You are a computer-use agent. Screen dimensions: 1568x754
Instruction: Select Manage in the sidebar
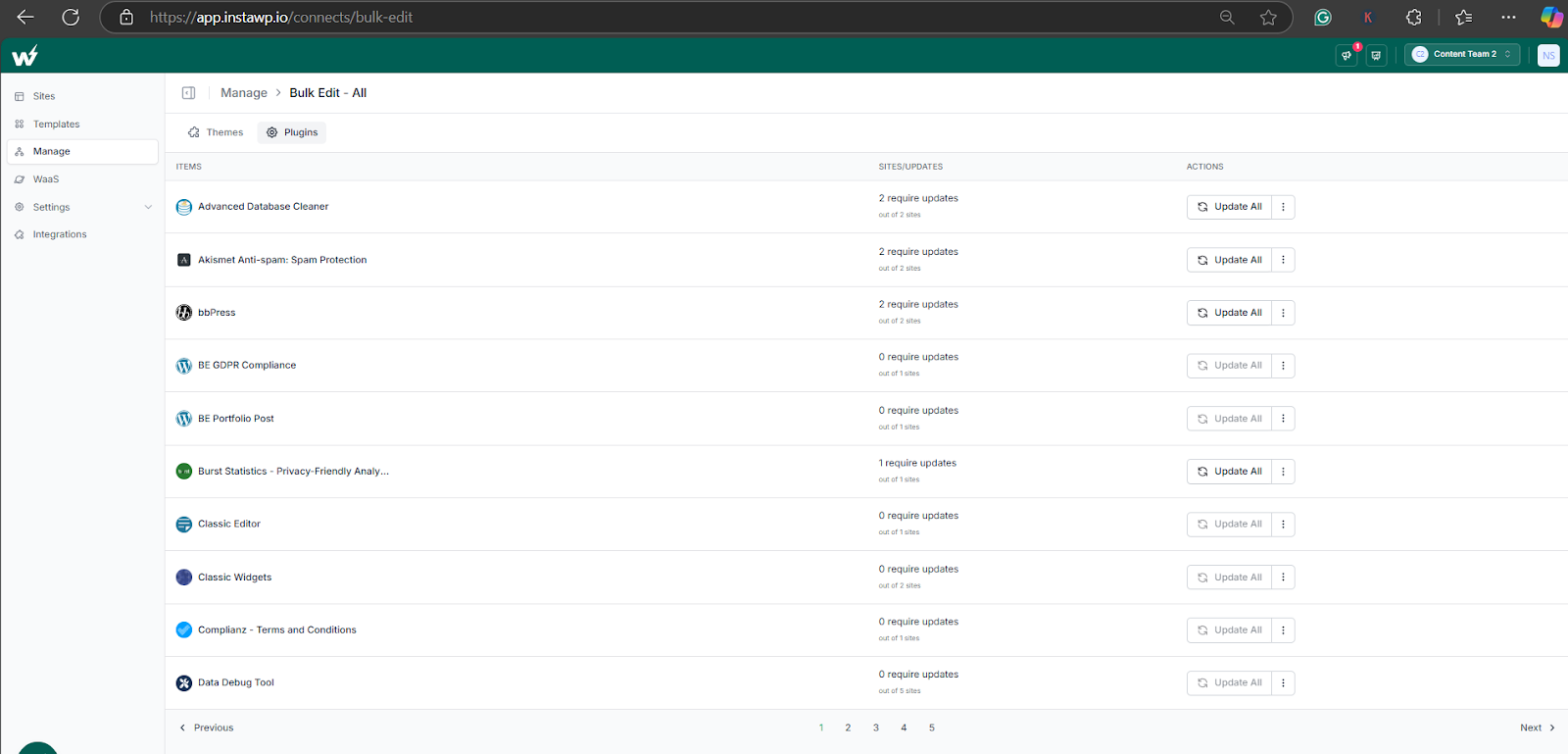point(82,152)
